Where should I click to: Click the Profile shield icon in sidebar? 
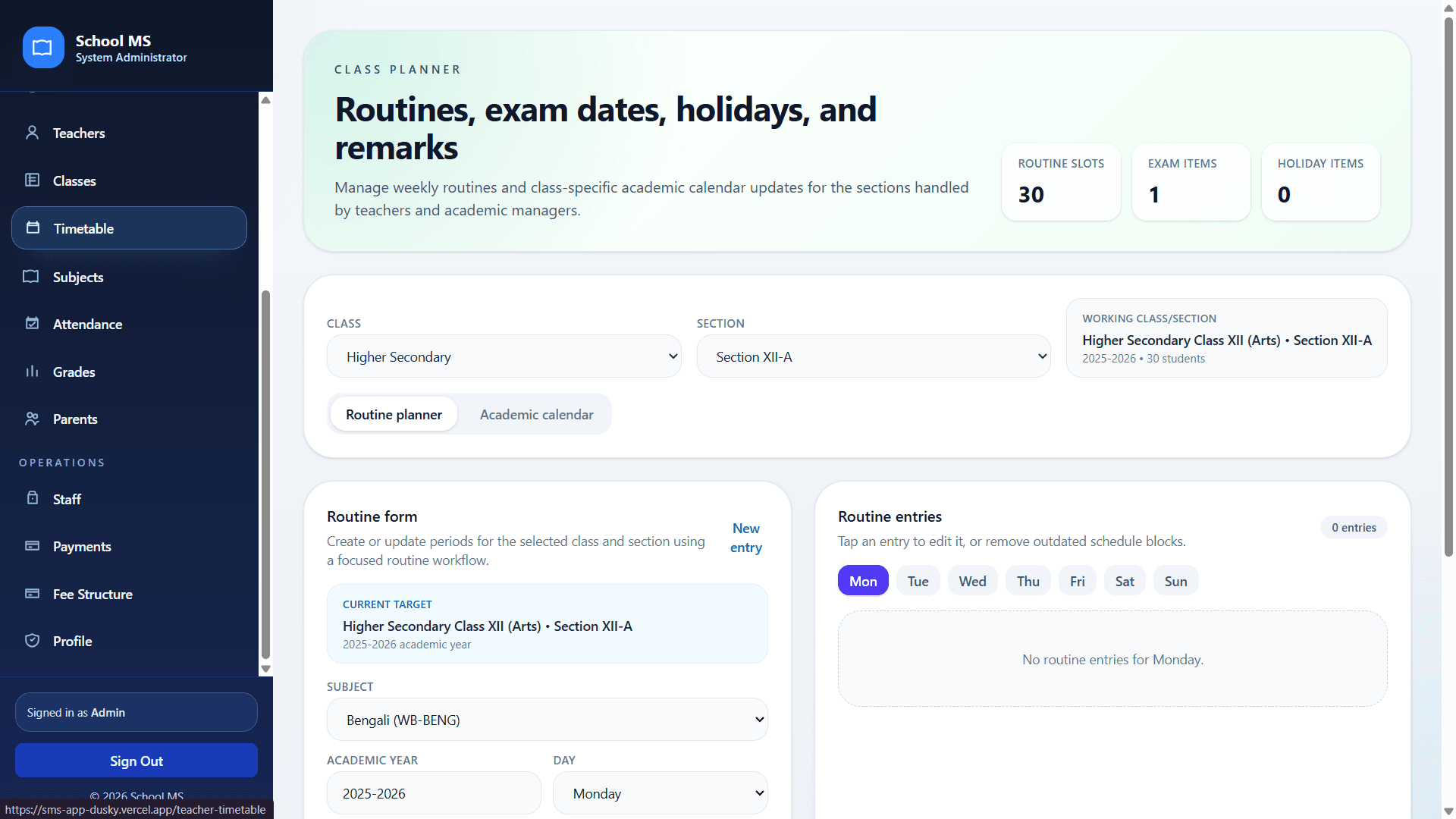click(x=32, y=641)
